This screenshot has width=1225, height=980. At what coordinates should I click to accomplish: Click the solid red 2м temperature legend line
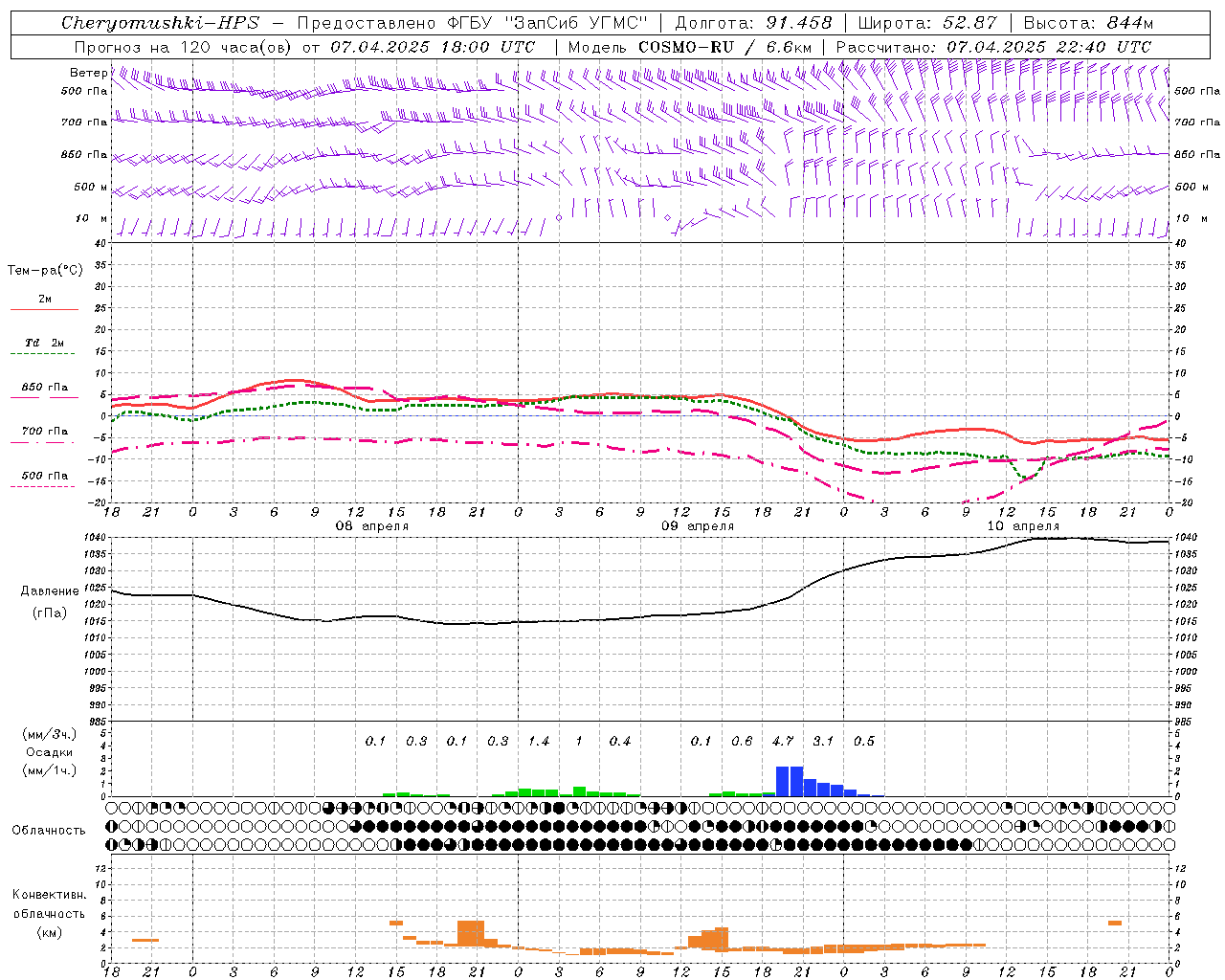(x=44, y=309)
